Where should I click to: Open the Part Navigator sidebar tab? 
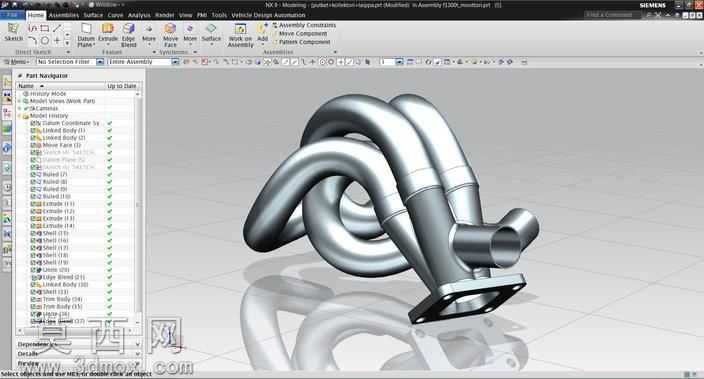7,112
